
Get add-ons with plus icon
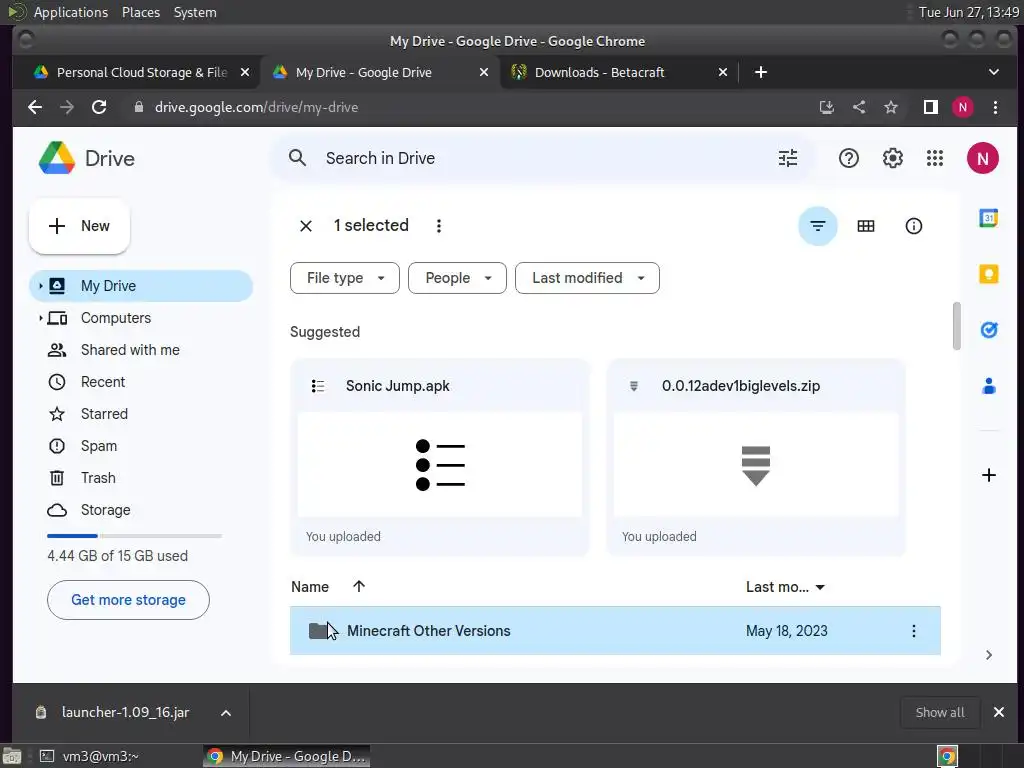coord(988,475)
